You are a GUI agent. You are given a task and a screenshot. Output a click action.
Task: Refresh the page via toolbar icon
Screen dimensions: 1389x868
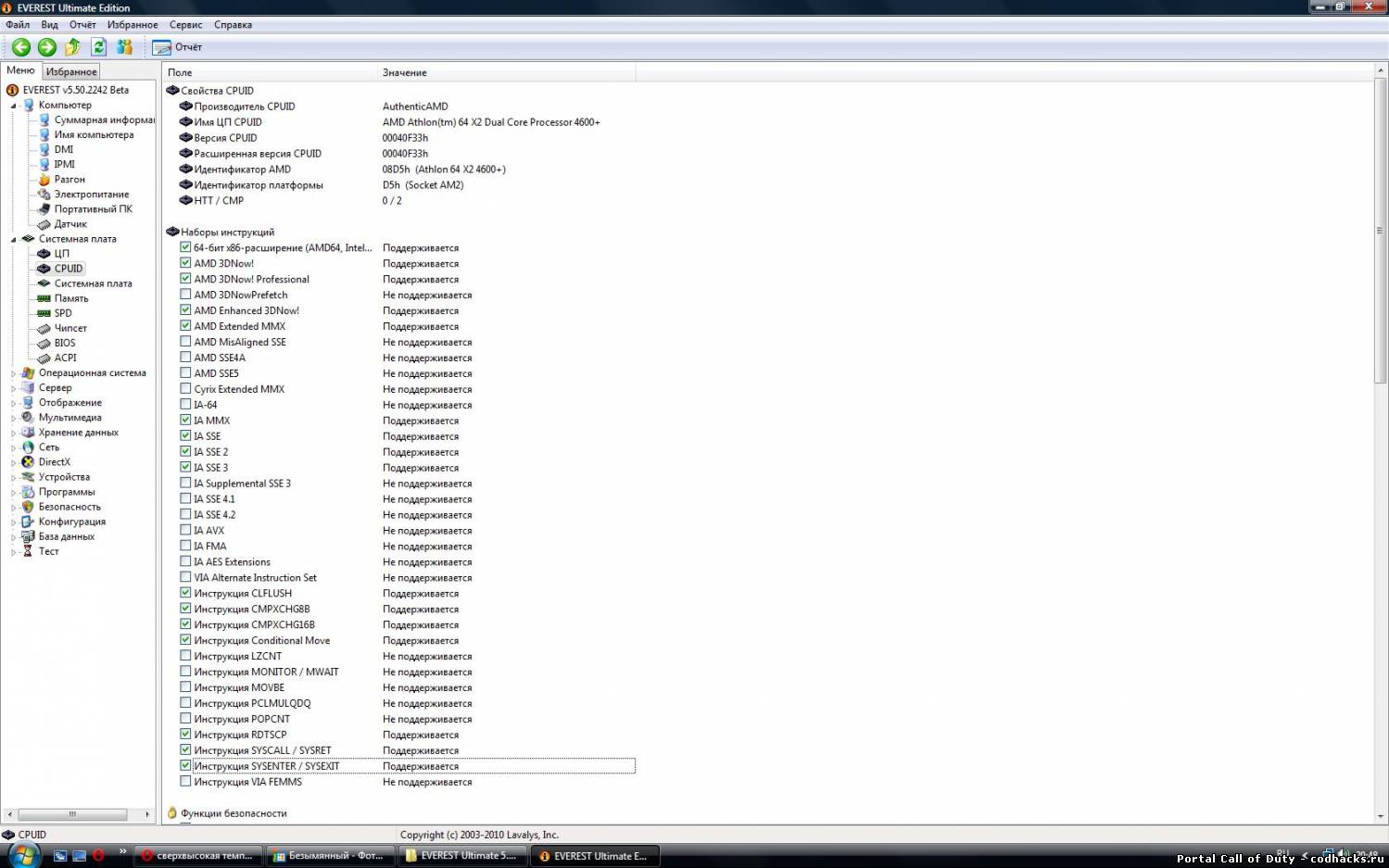point(98,47)
